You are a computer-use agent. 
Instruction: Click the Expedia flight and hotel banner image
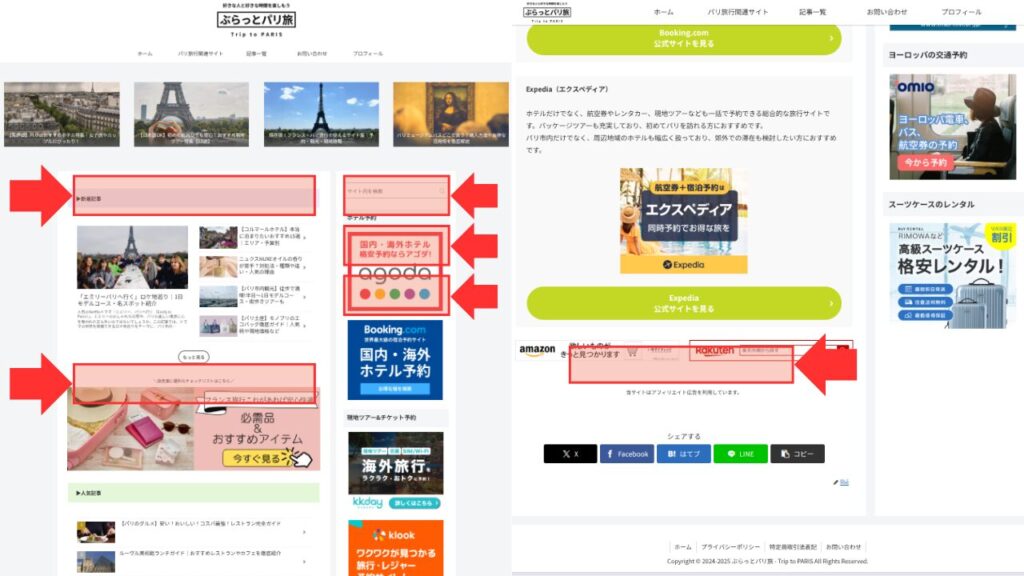coord(683,221)
